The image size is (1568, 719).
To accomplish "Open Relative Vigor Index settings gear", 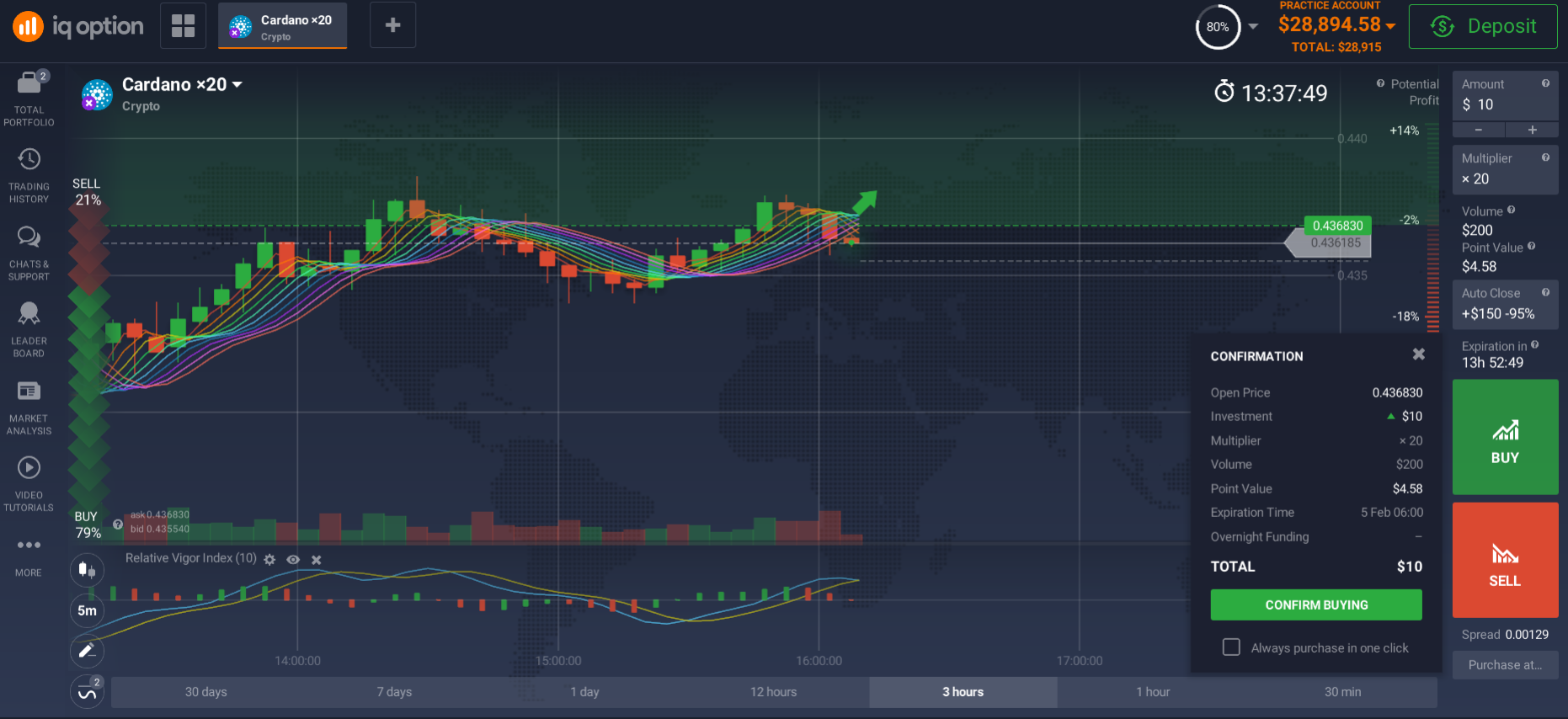I will point(269,560).
